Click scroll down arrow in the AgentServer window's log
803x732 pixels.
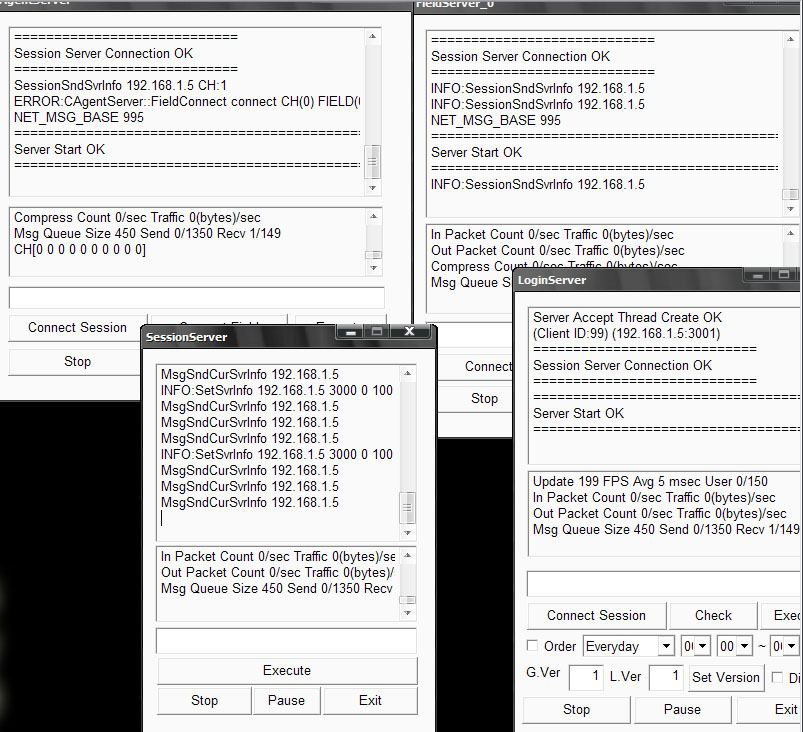373,187
